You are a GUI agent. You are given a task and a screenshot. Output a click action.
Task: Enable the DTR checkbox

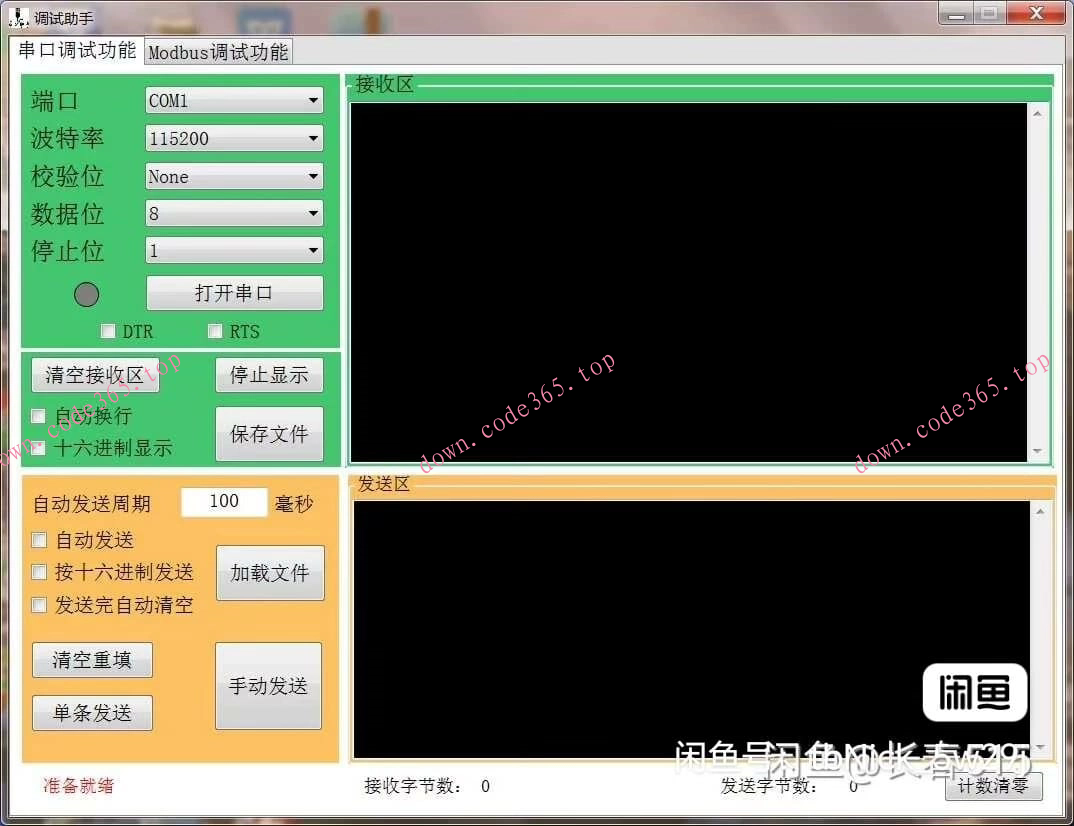click(108, 331)
